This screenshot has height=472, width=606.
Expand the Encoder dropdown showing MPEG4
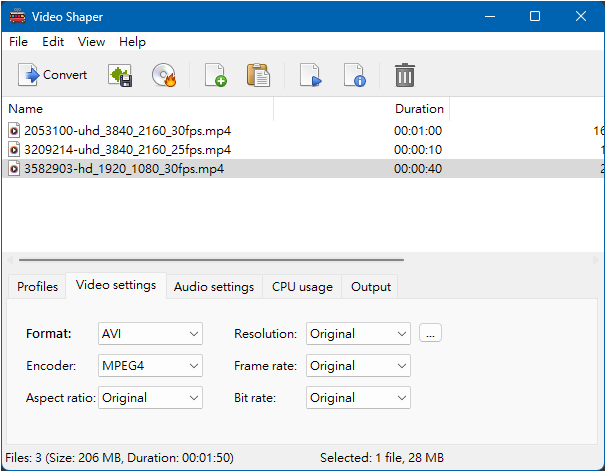tap(150, 366)
